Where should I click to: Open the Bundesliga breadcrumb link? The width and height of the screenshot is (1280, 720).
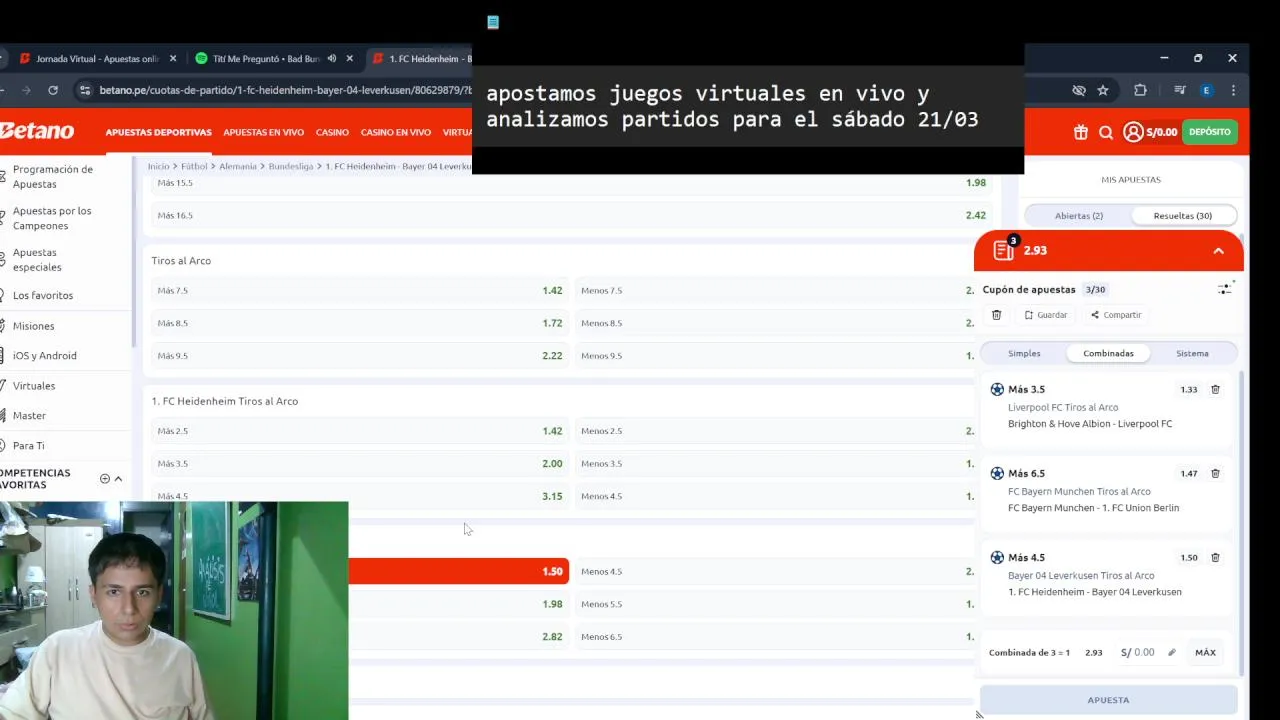[292, 166]
